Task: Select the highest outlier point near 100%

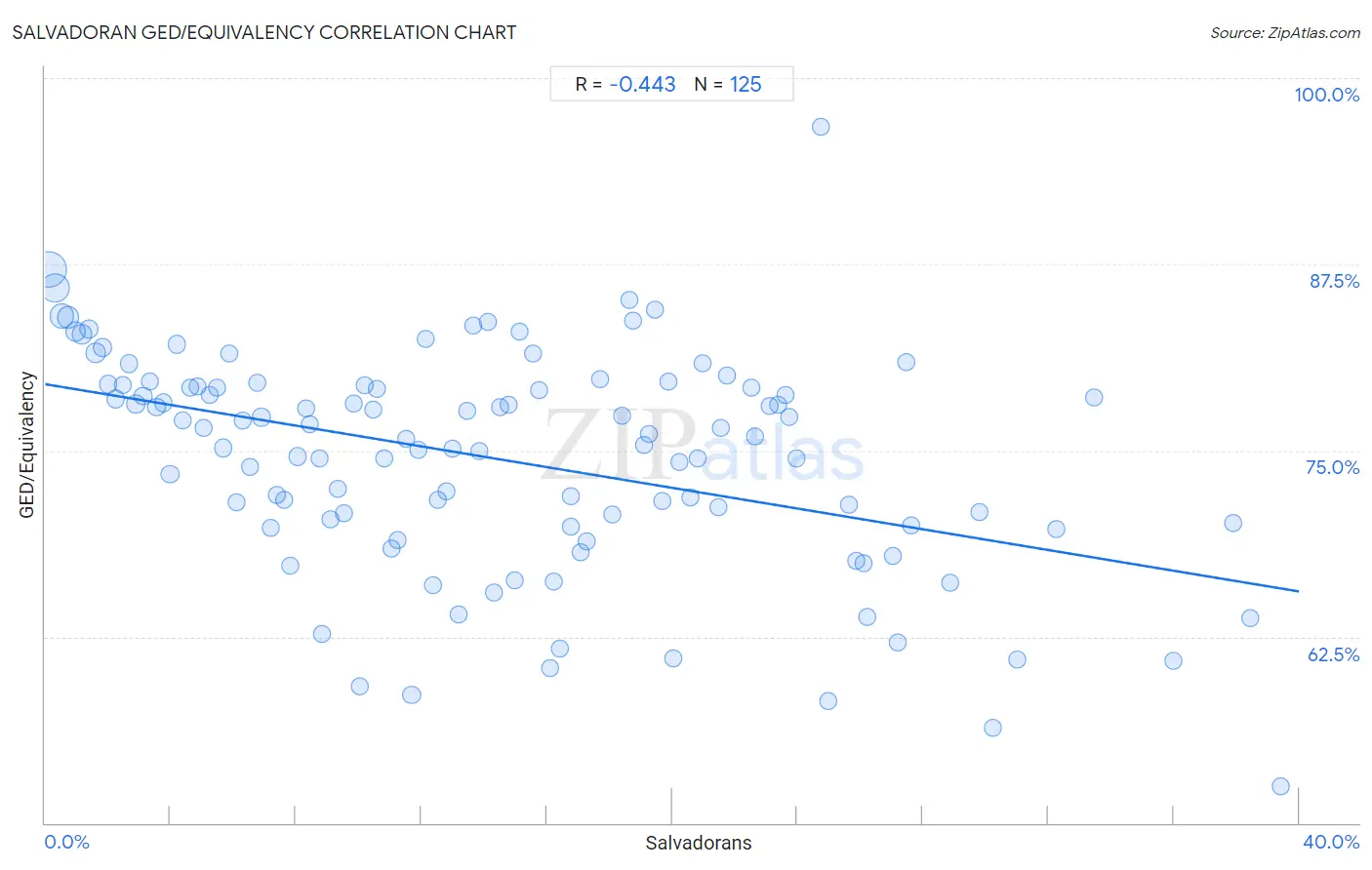Action: pyautogui.click(x=821, y=127)
